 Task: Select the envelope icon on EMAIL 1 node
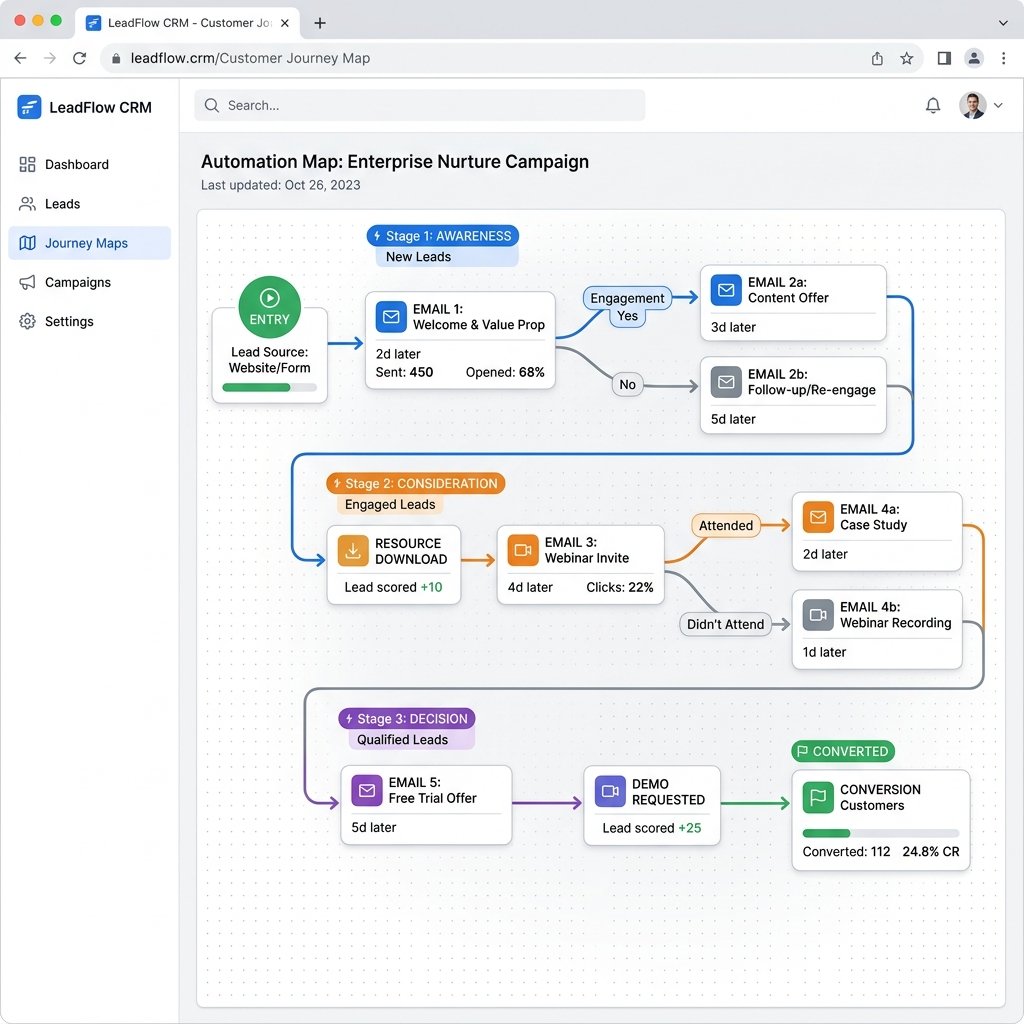390,316
